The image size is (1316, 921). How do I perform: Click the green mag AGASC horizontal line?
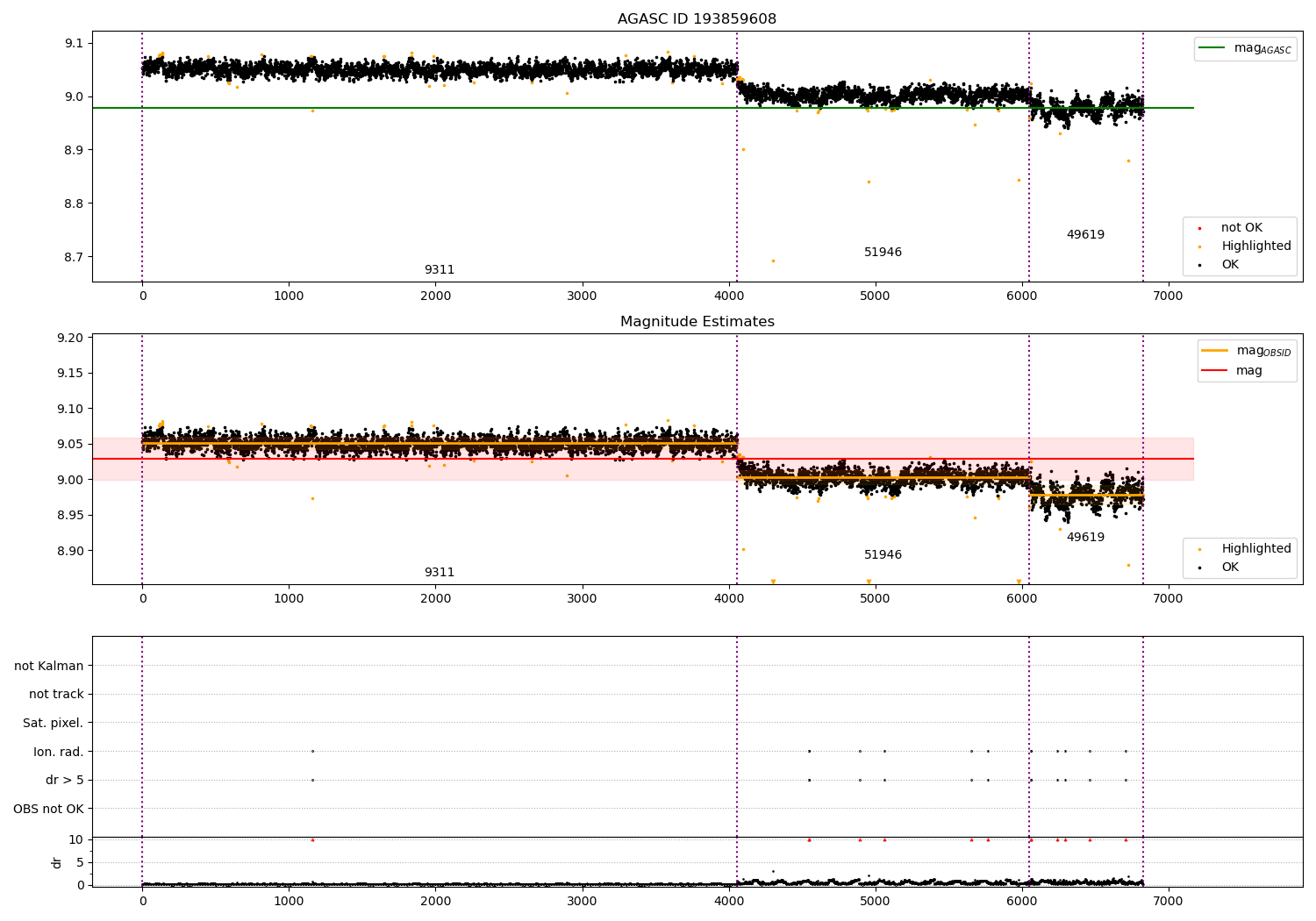642,108
